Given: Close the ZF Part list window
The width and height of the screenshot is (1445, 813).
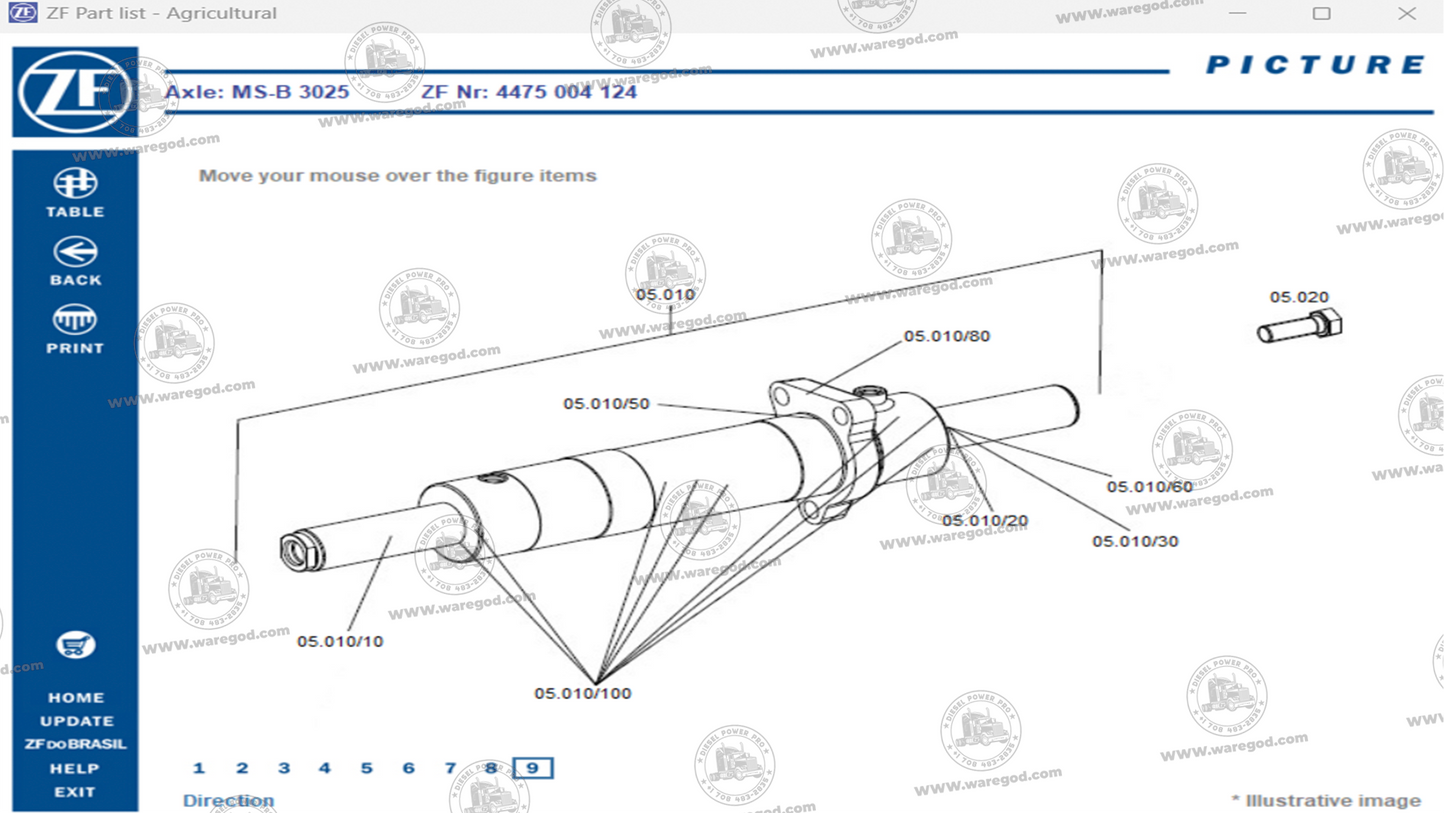Looking at the screenshot, I should pos(1406,13).
